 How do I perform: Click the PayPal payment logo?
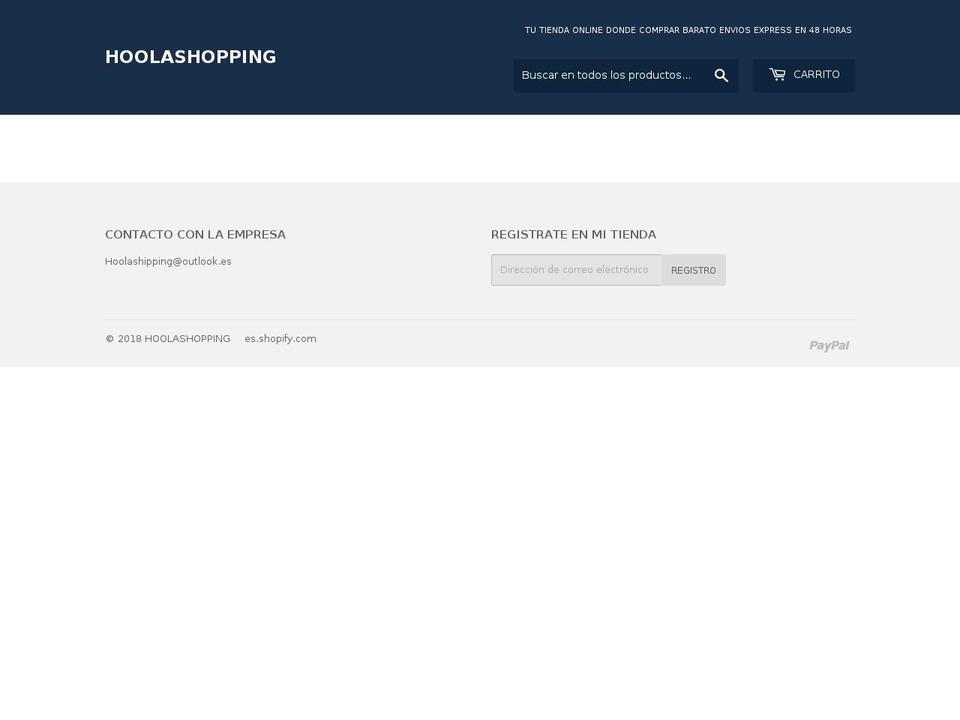[829, 345]
